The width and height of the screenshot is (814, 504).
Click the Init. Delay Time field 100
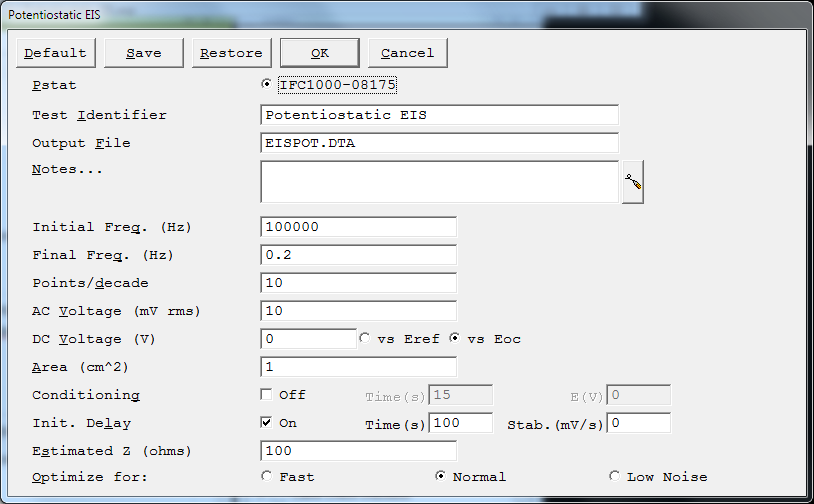pyautogui.click(x=460, y=423)
